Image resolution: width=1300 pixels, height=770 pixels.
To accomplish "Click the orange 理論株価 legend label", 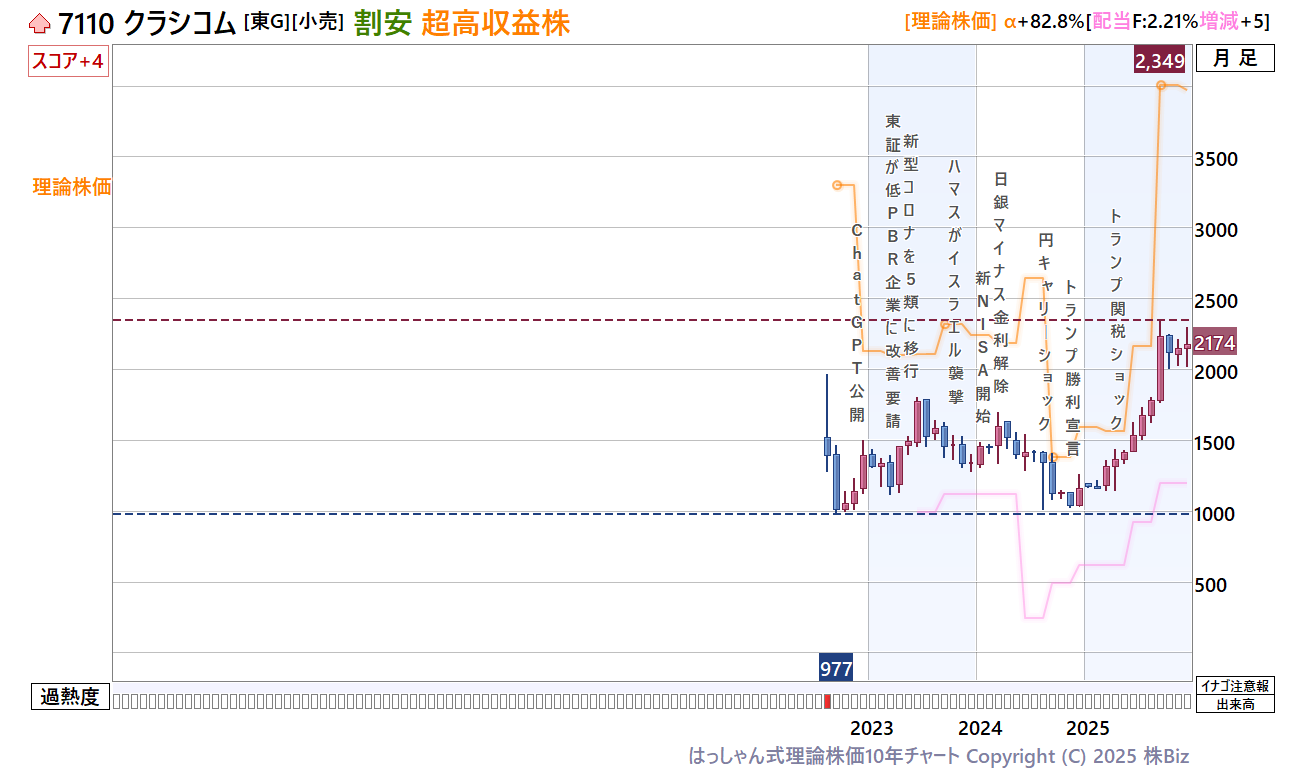I will point(72,186).
